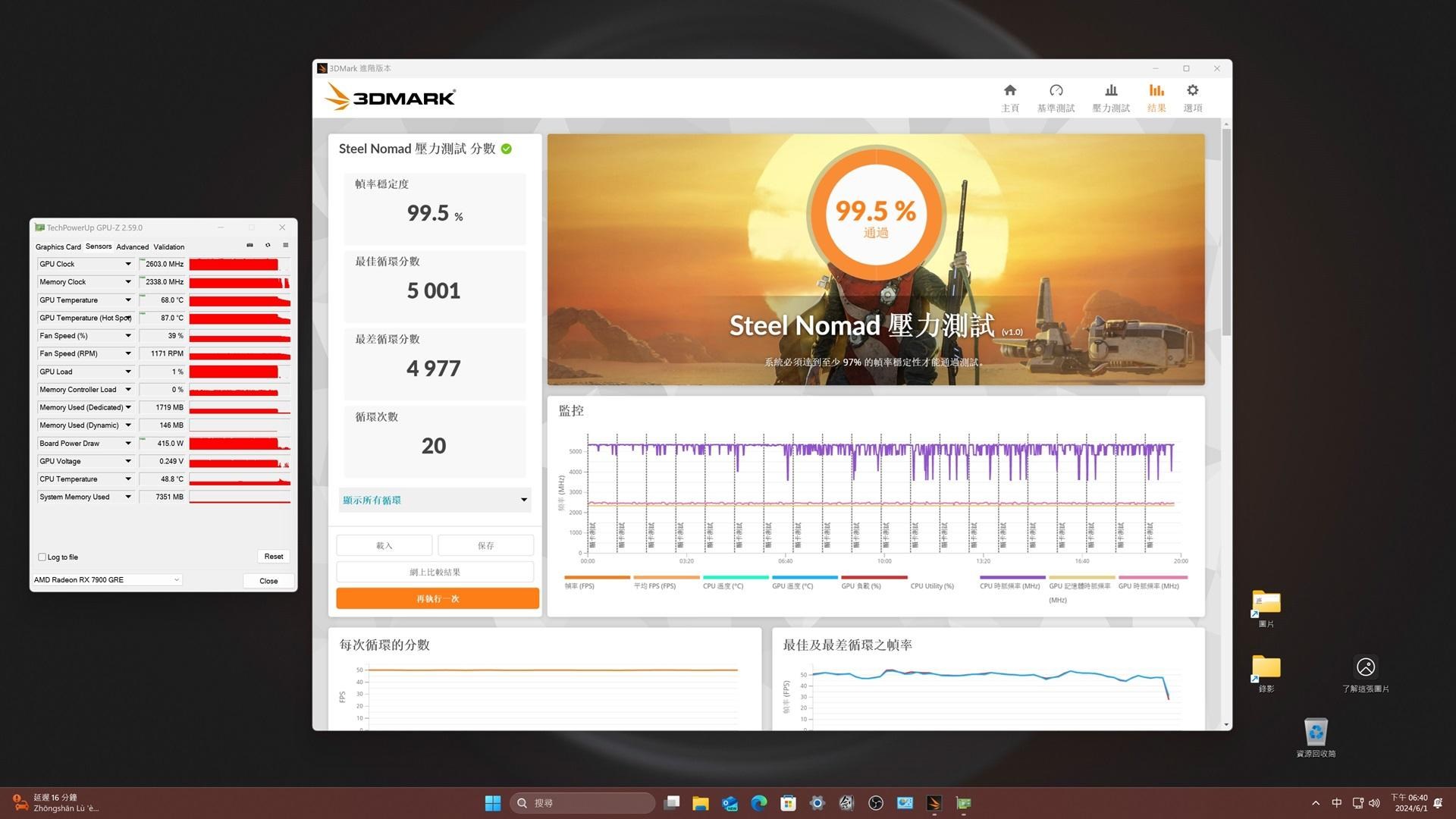The width and height of the screenshot is (1456, 819).
Task: Click GPU-Z refresh icon
Action: tap(268, 245)
